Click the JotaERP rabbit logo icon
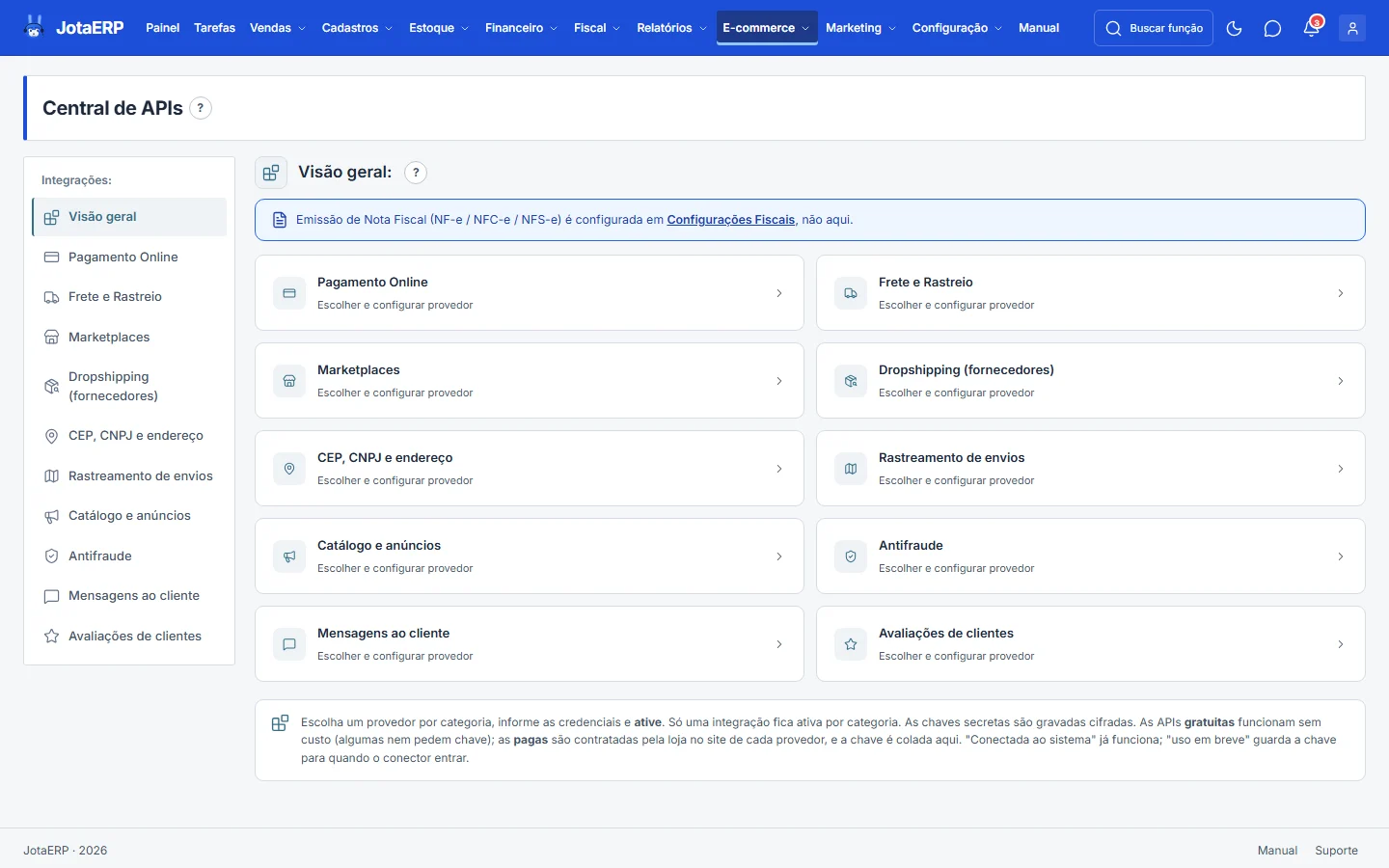The image size is (1389, 868). click(35, 27)
